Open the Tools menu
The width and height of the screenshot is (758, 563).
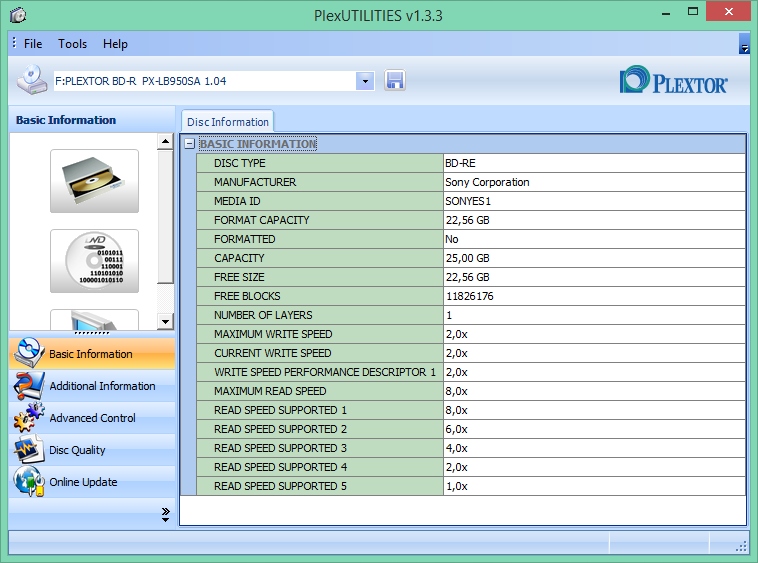73,44
